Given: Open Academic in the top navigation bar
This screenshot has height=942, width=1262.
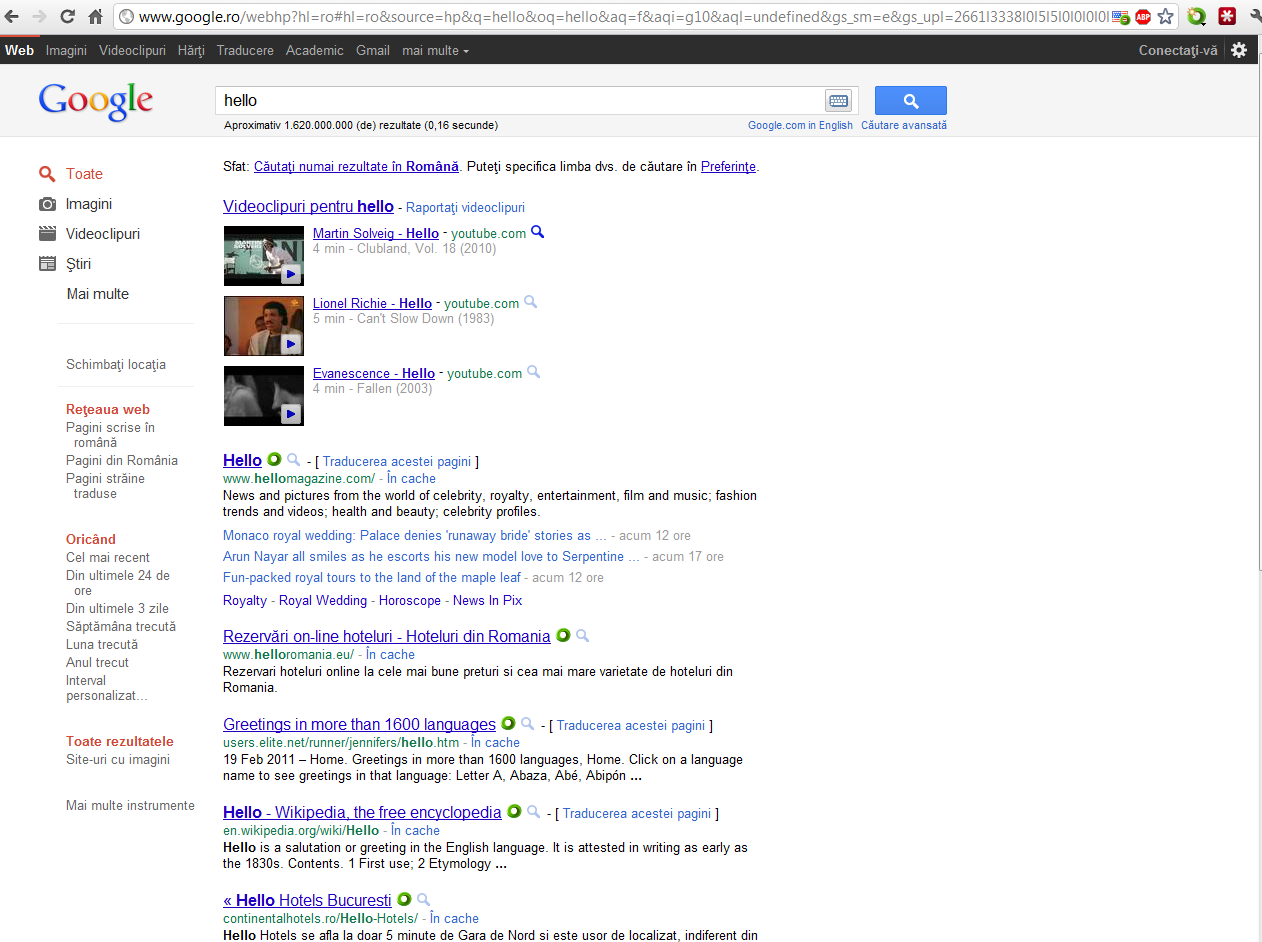Looking at the screenshot, I should tap(314, 50).
